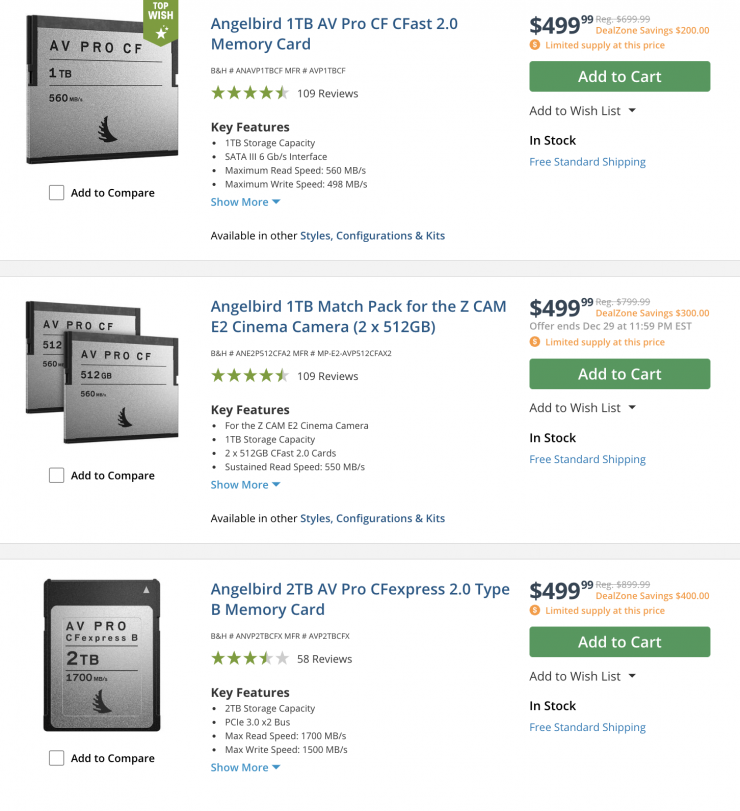Open the 2TB CFexpress B card product image
This screenshot has height=811, width=740.
click(x=102, y=655)
